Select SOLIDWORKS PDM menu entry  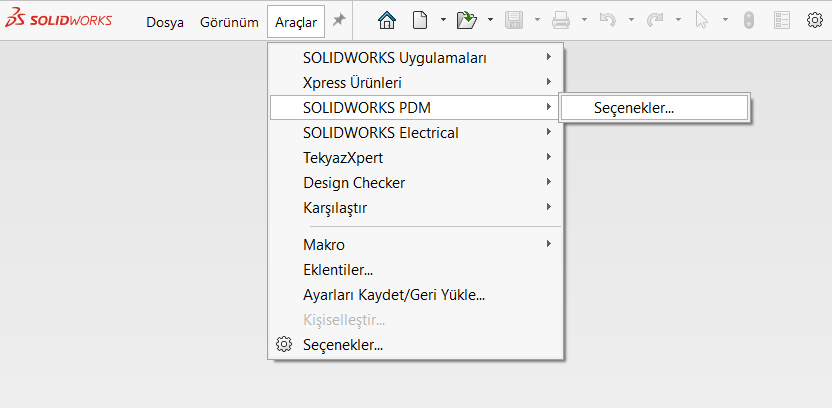point(415,108)
